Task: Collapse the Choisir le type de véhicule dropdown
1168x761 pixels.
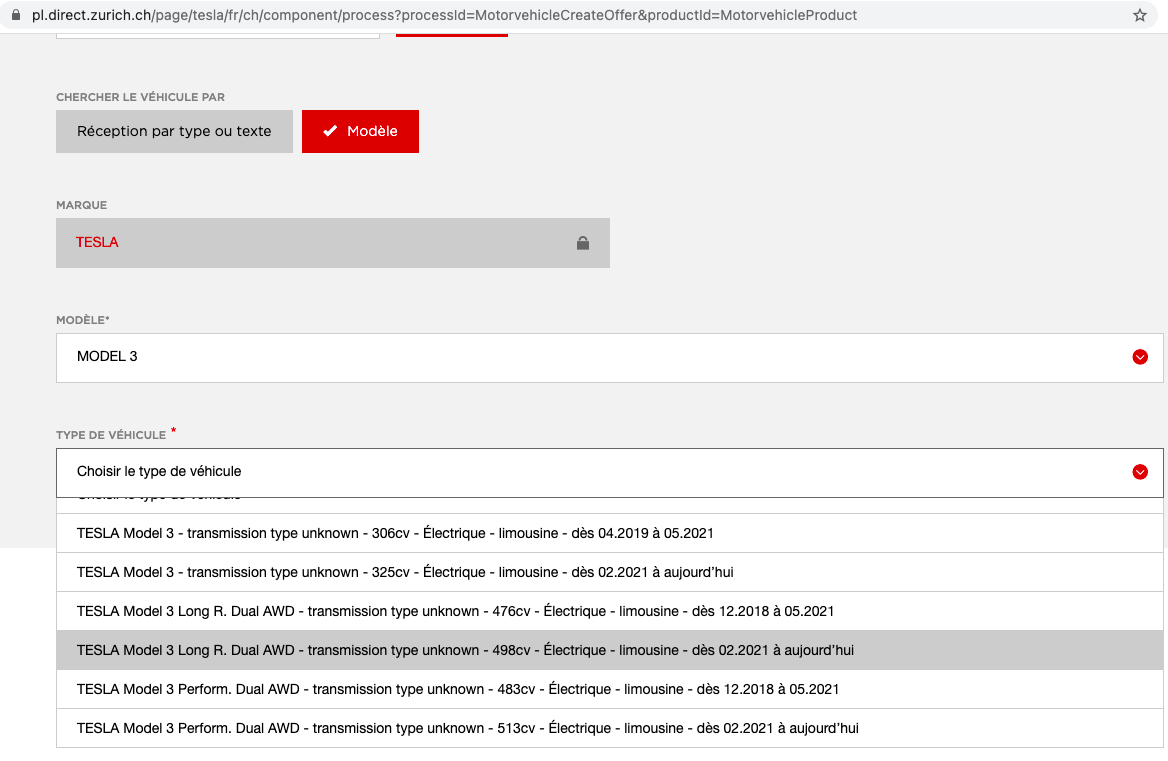Action: coord(609,473)
